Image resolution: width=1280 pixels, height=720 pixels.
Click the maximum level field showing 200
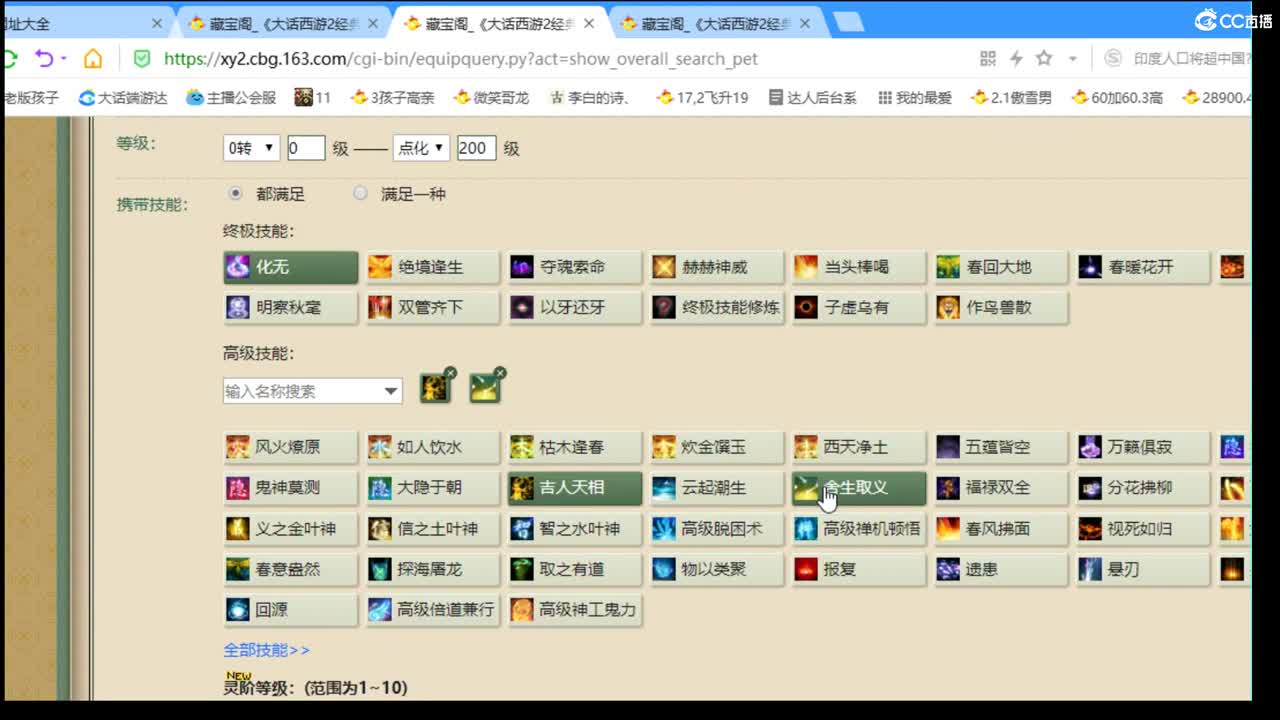pyautogui.click(x=476, y=148)
